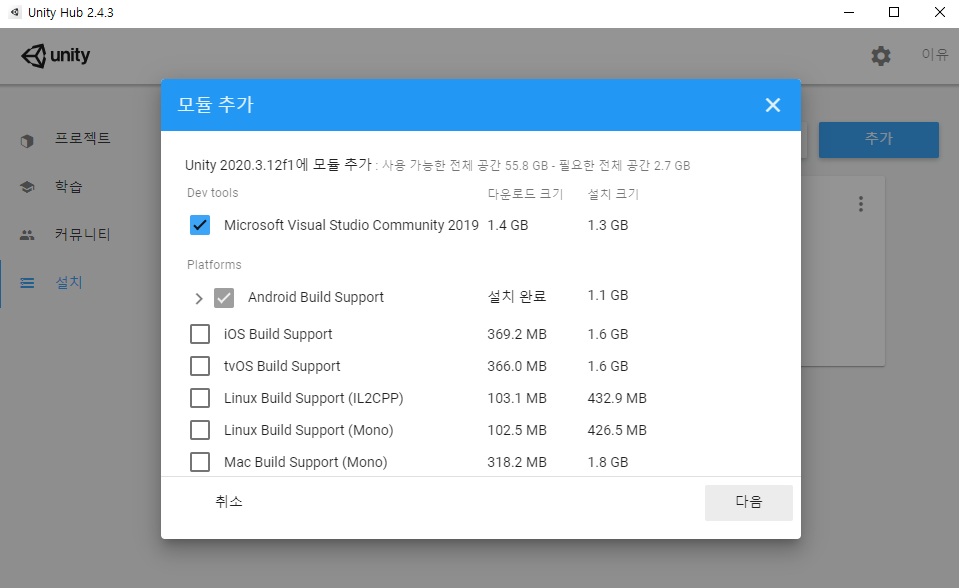This screenshot has height=588, width=959.
Task: Click the iOS Build Support label
Action: [278, 334]
